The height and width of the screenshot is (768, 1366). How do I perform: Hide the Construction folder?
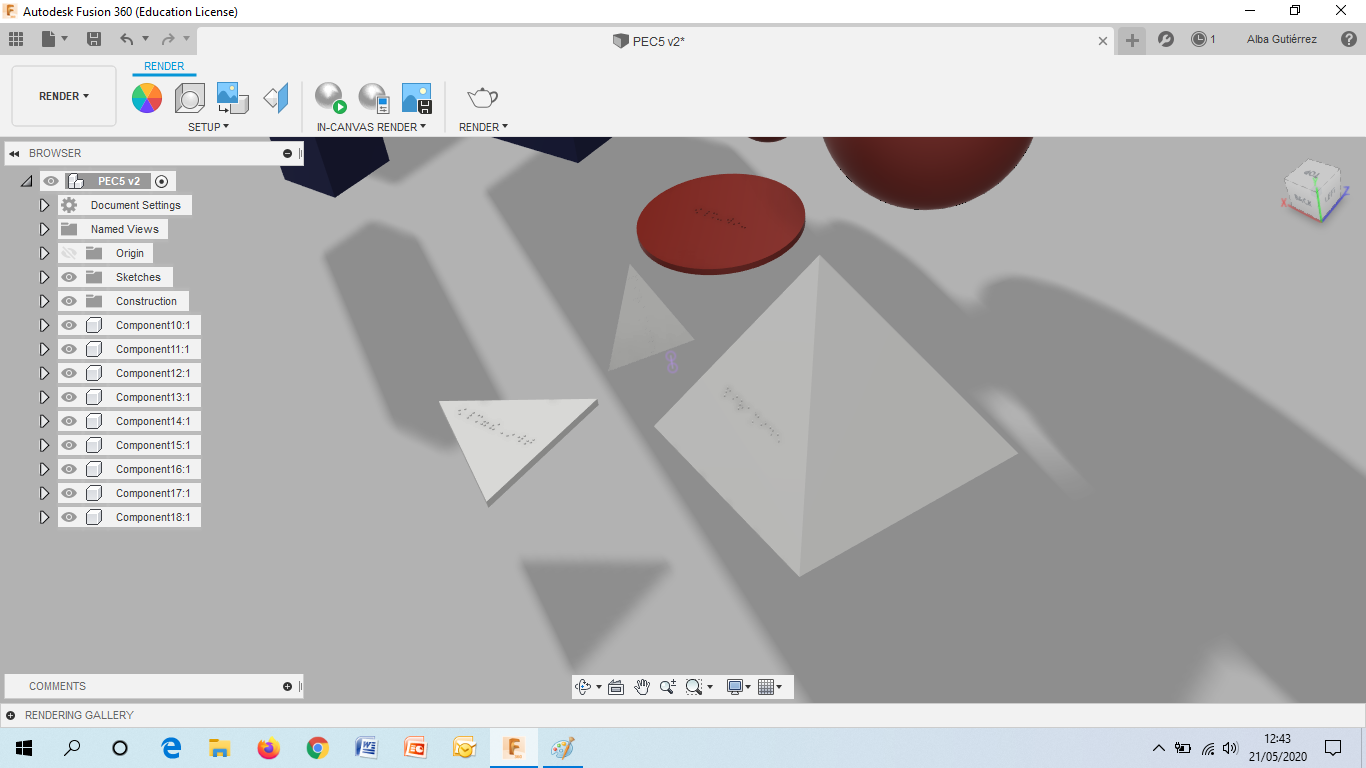coord(69,301)
